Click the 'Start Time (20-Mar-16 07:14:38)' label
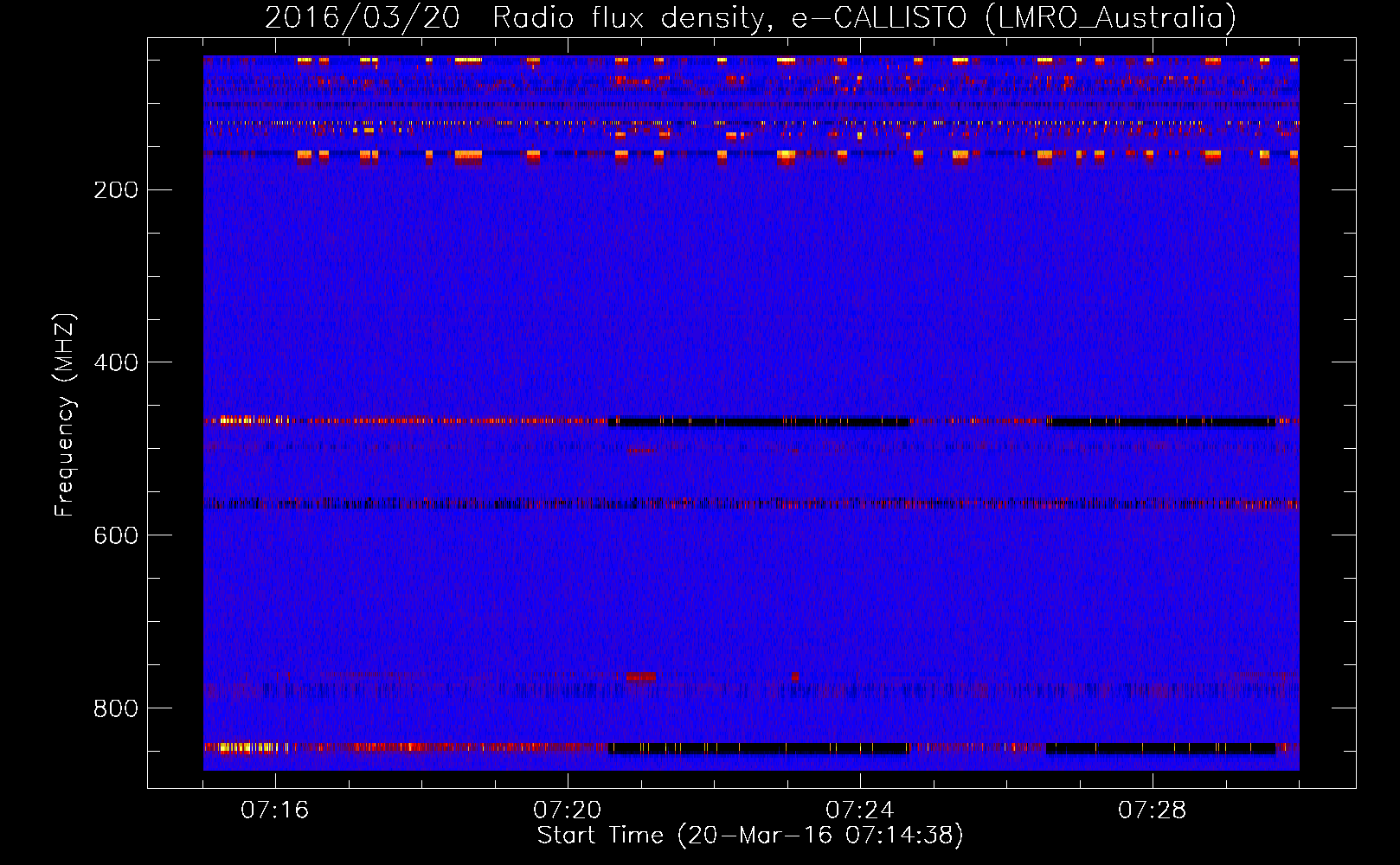 pos(750,836)
